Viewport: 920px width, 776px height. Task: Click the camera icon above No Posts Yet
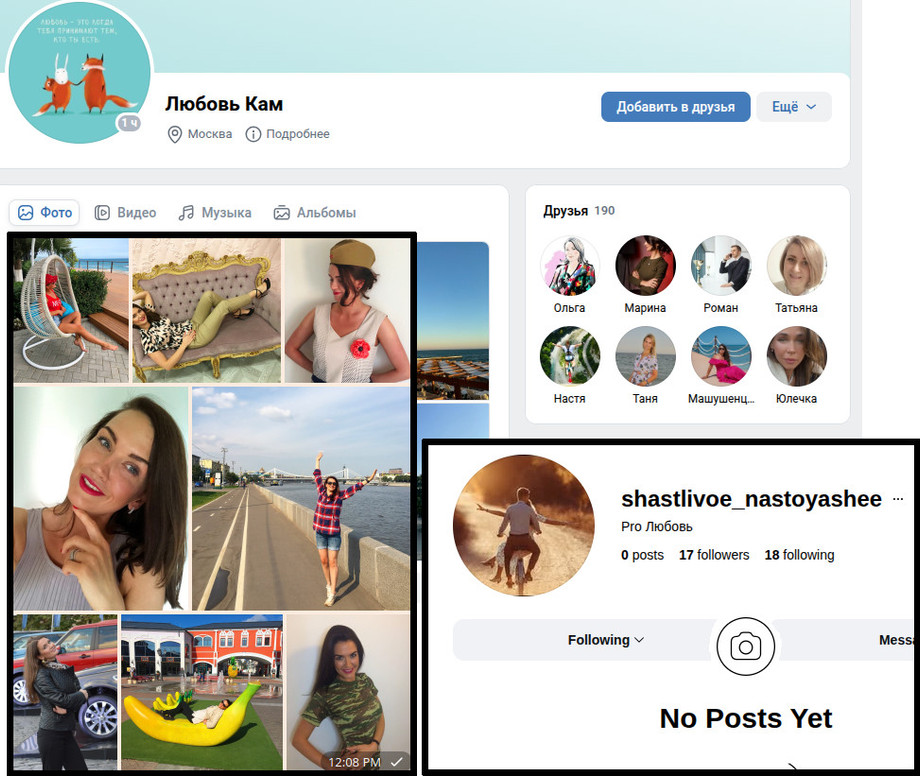[745, 646]
